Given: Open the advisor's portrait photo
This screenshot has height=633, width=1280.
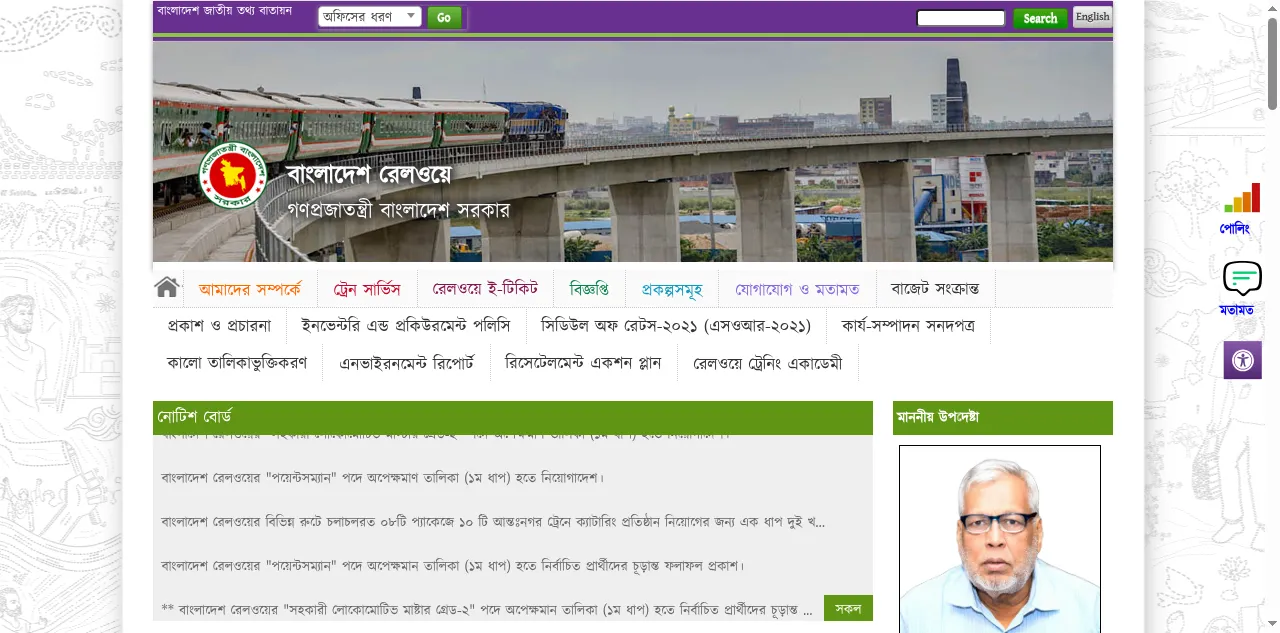Looking at the screenshot, I should (x=1000, y=539).
